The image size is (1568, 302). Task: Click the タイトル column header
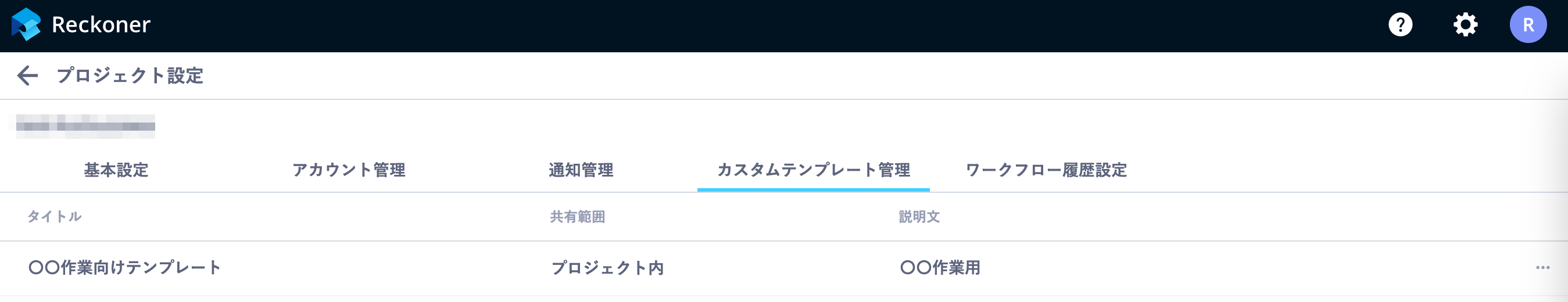[x=54, y=216]
